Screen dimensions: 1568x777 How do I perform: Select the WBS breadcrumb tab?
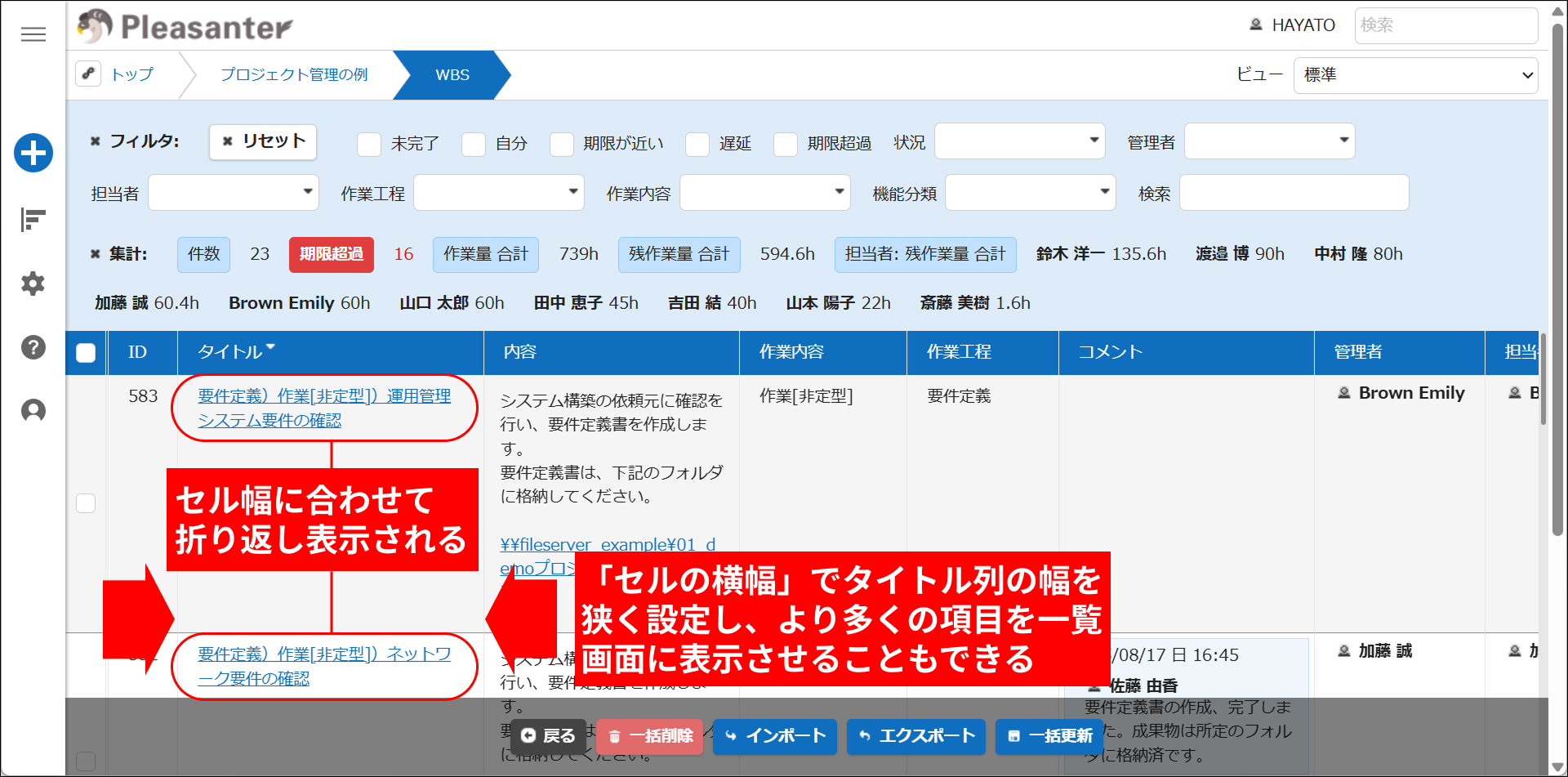click(452, 74)
